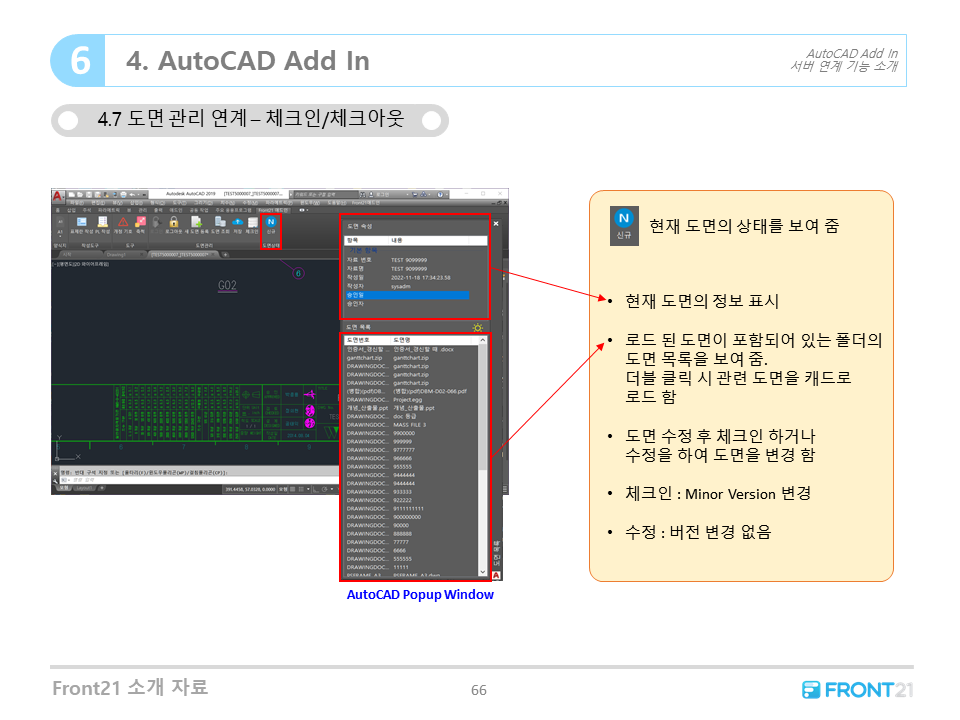960x720 pixels.
Task: Switch to the Layout1 tab
Action: [85, 489]
